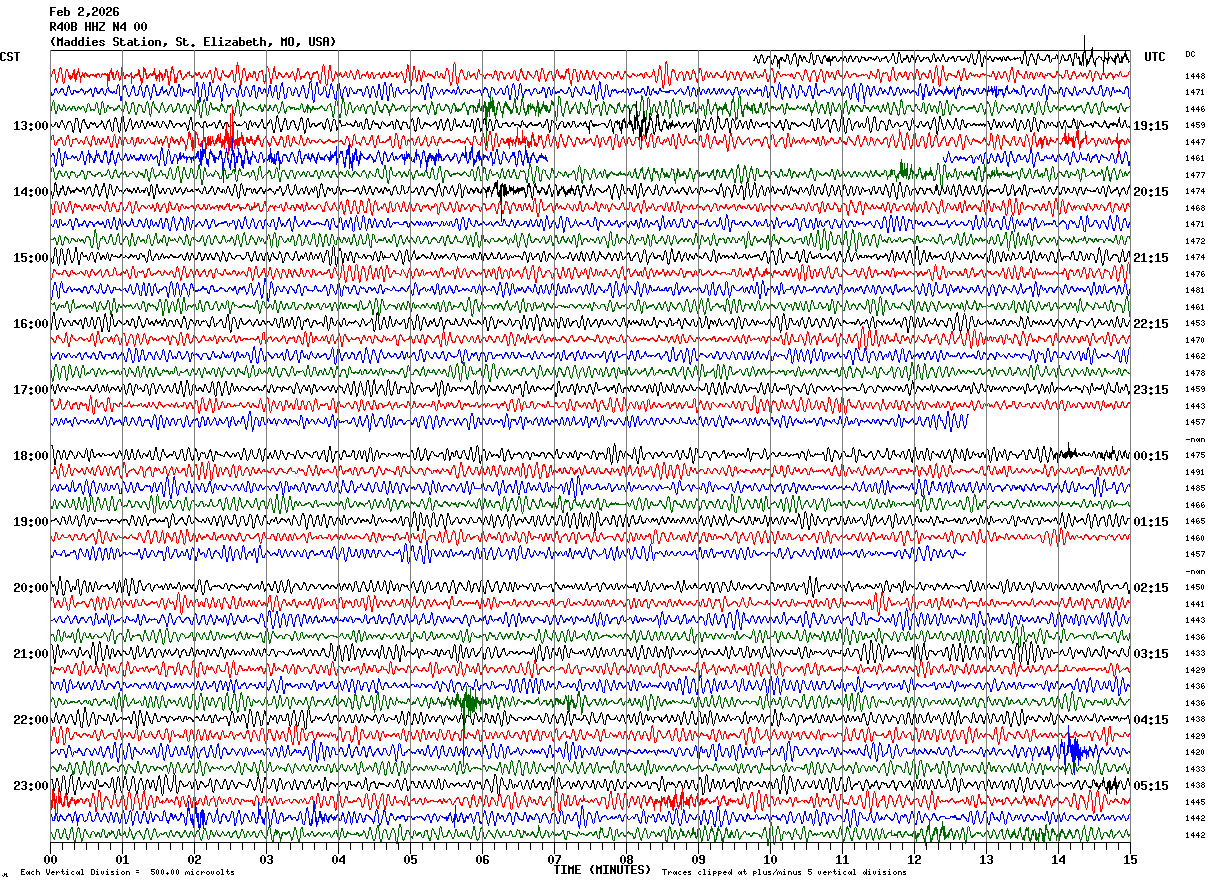Click the 21:00 CST time label
This screenshot has width=1210, height=886.
coord(31,654)
